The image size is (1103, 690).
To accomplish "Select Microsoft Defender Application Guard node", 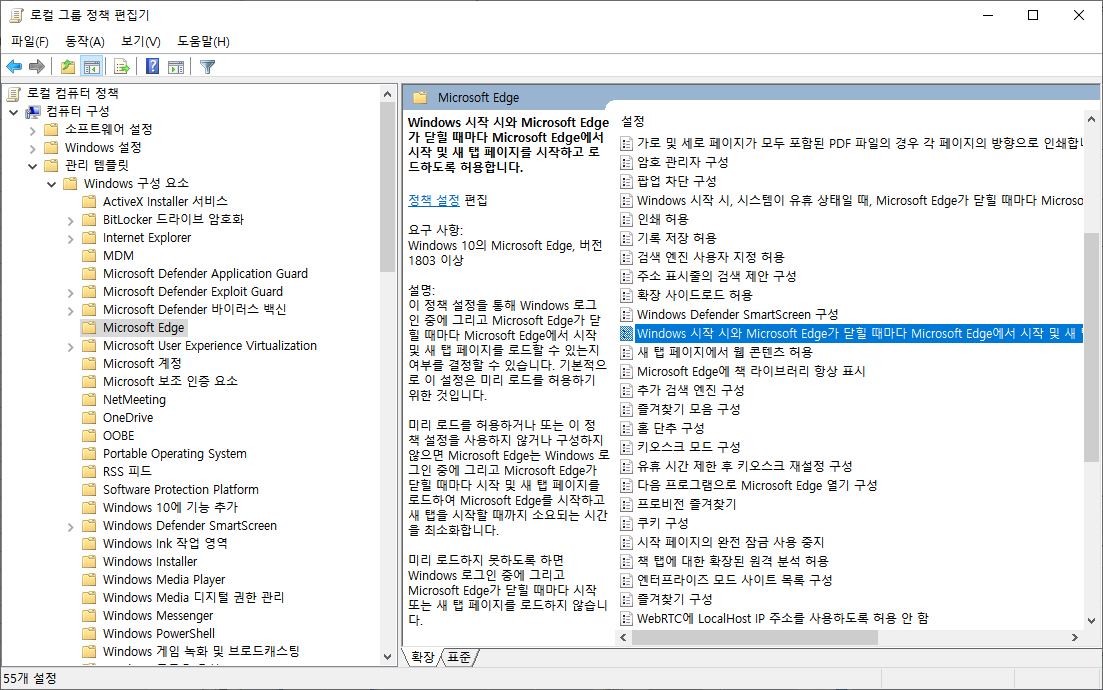I will [x=205, y=274].
